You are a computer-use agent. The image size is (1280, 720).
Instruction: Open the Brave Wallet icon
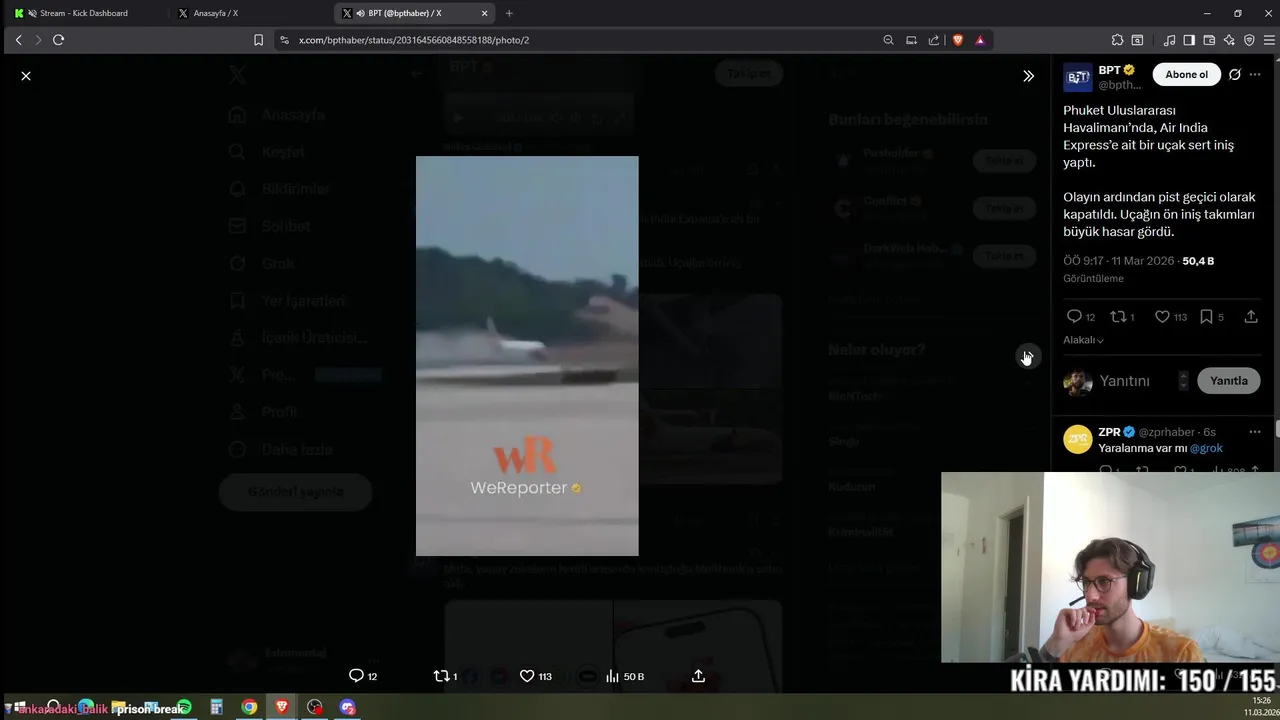(x=1209, y=40)
